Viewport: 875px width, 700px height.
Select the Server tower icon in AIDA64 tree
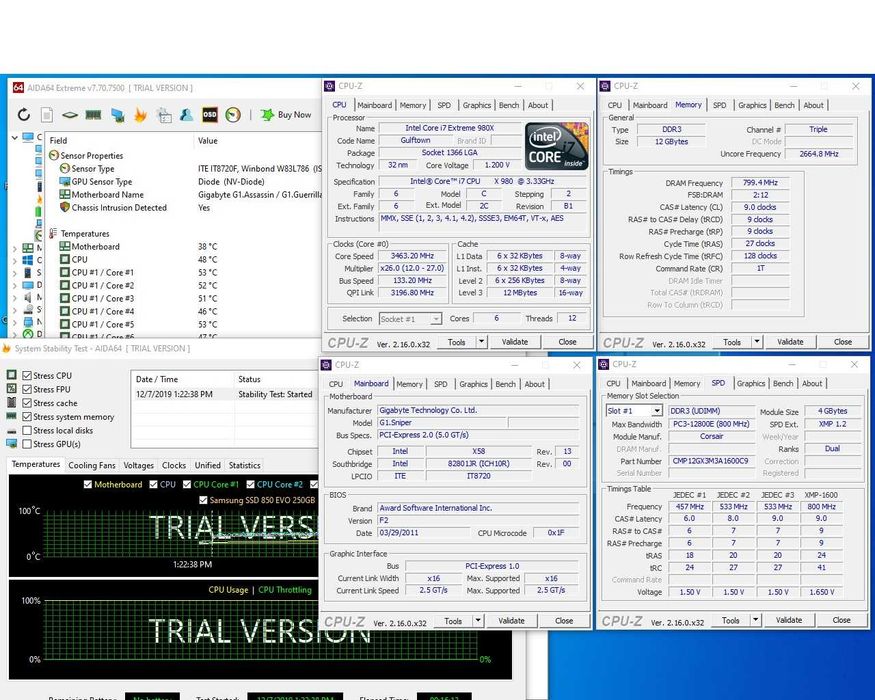click(28, 272)
